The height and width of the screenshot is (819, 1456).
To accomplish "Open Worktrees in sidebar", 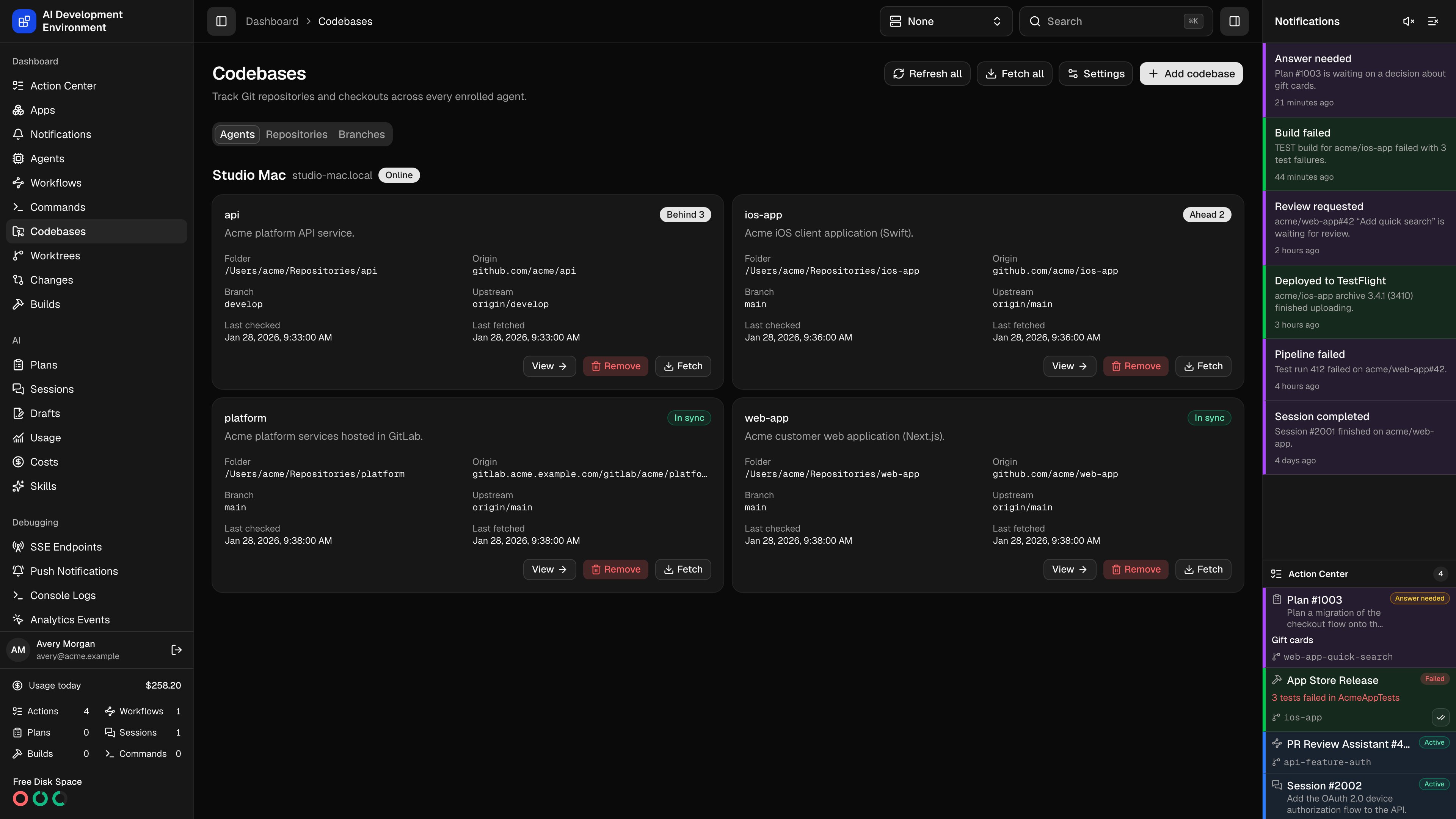I will pos(97,256).
